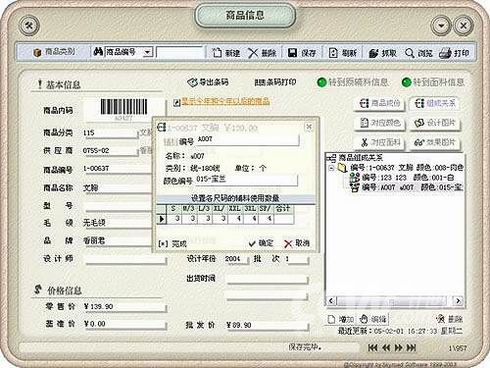Image resolution: width=490 pixels, height=368 pixels.
Task: Go to previous record navigation button
Action: [x=386, y=348]
